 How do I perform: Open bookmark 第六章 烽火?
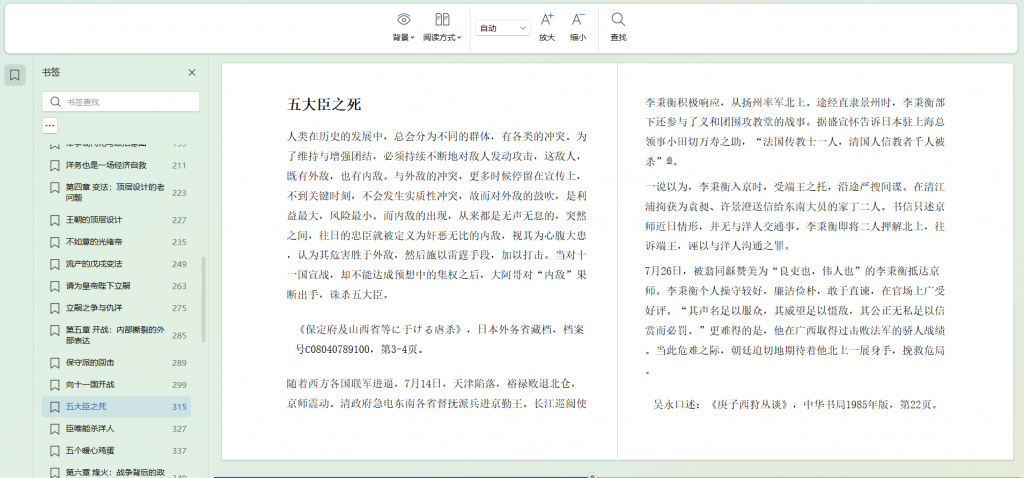(x=115, y=472)
